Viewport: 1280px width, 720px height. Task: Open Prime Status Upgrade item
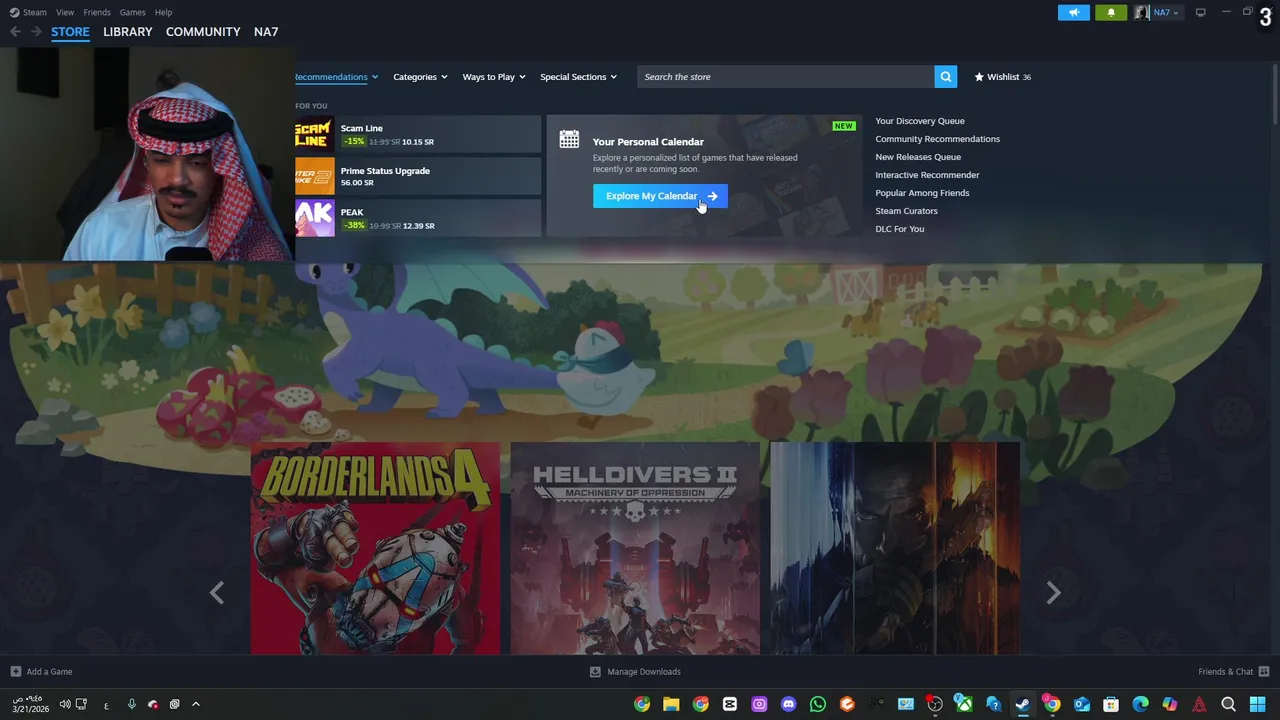418,176
